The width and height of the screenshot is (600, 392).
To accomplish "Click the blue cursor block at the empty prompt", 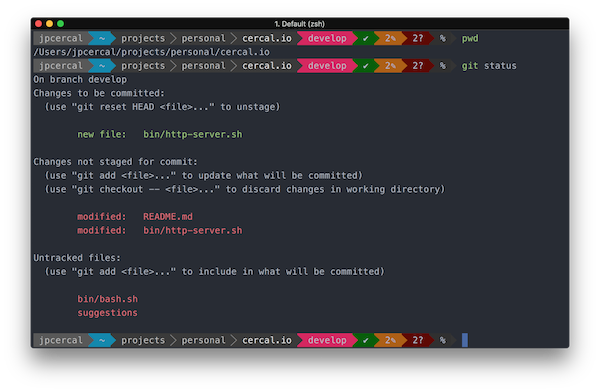I will pyautogui.click(x=465, y=340).
